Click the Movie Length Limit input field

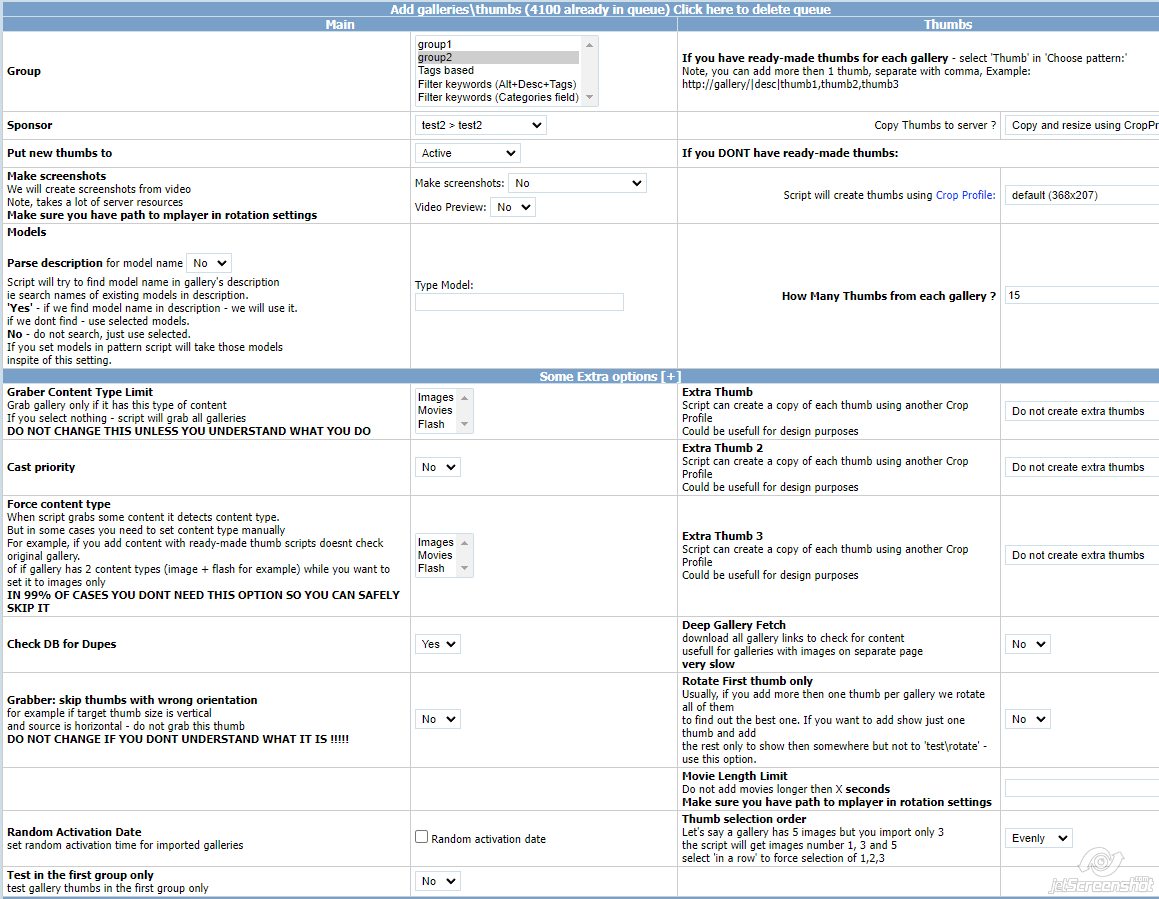click(x=1082, y=789)
